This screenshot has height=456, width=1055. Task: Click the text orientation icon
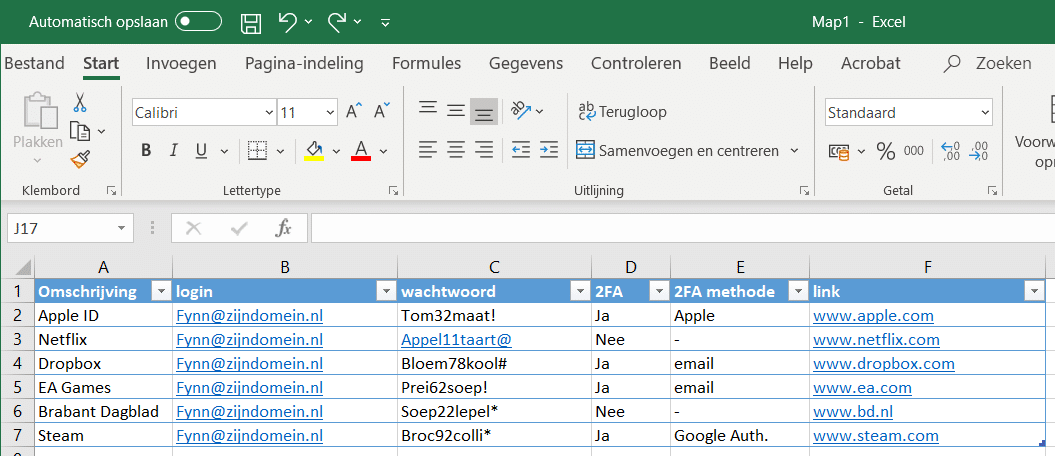521,110
